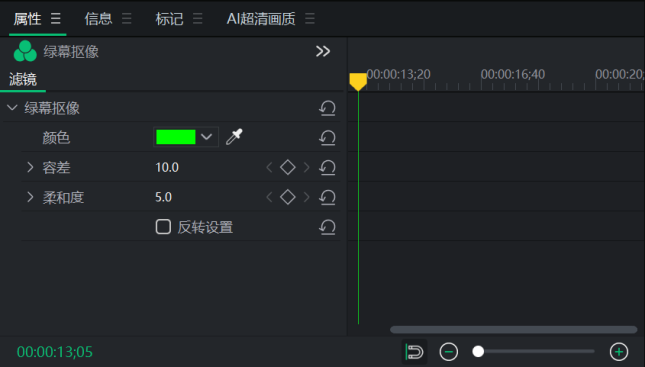Add keyframe for 容差 parameter
The height and width of the screenshot is (367, 645).
pyautogui.click(x=288, y=167)
